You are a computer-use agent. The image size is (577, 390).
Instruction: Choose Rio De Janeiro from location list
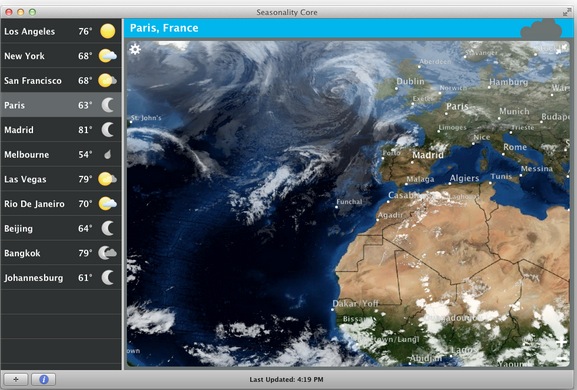(x=61, y=204)
